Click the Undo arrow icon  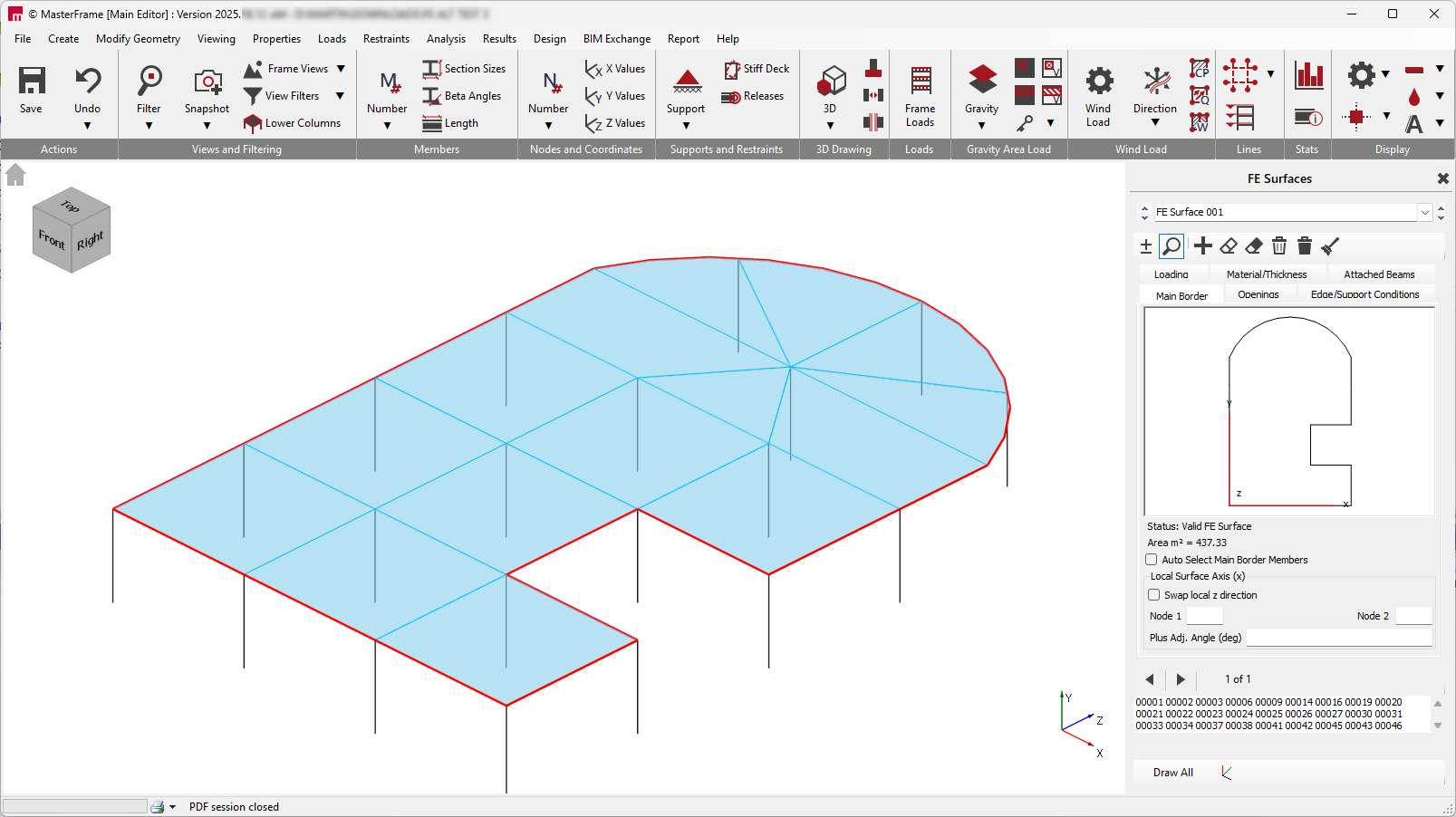88,81
